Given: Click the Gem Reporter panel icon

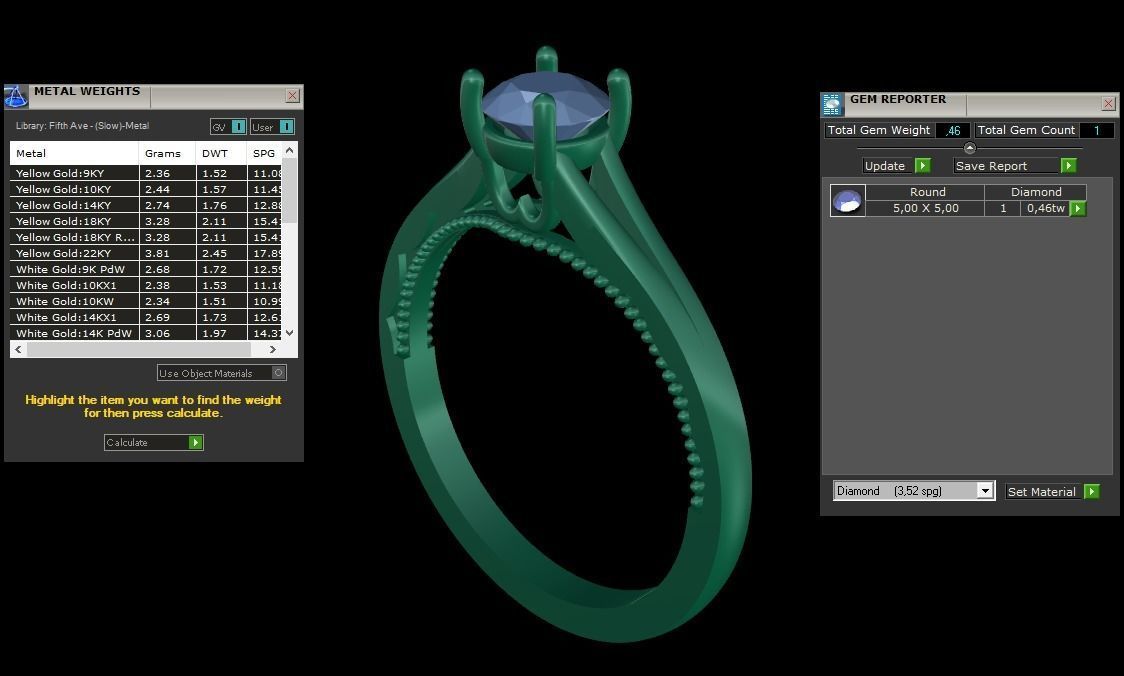Looking at the screenshot, I should pos(832,105).
